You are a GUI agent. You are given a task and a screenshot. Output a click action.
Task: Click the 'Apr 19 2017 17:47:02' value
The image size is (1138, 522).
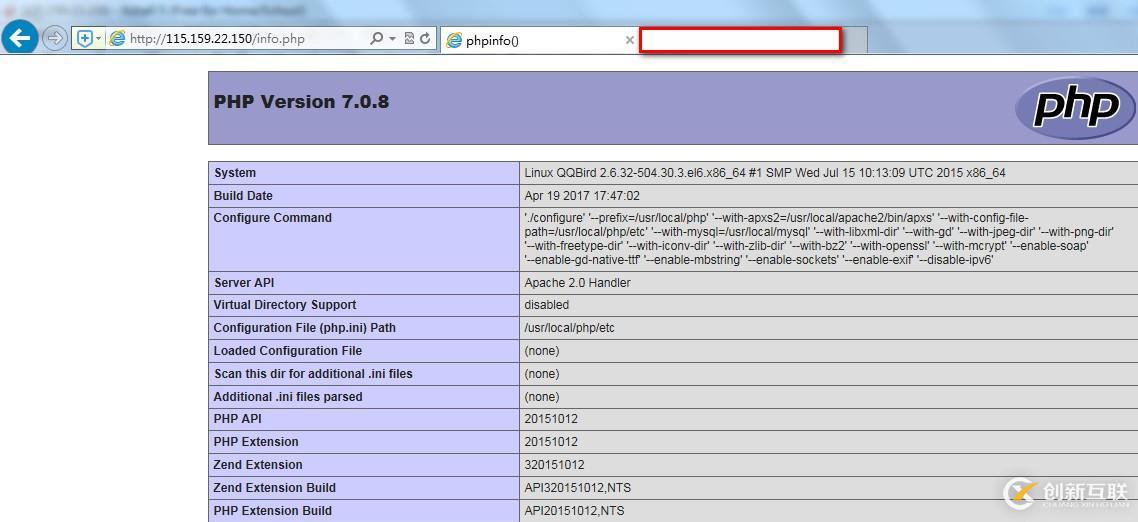click(582, 195)
